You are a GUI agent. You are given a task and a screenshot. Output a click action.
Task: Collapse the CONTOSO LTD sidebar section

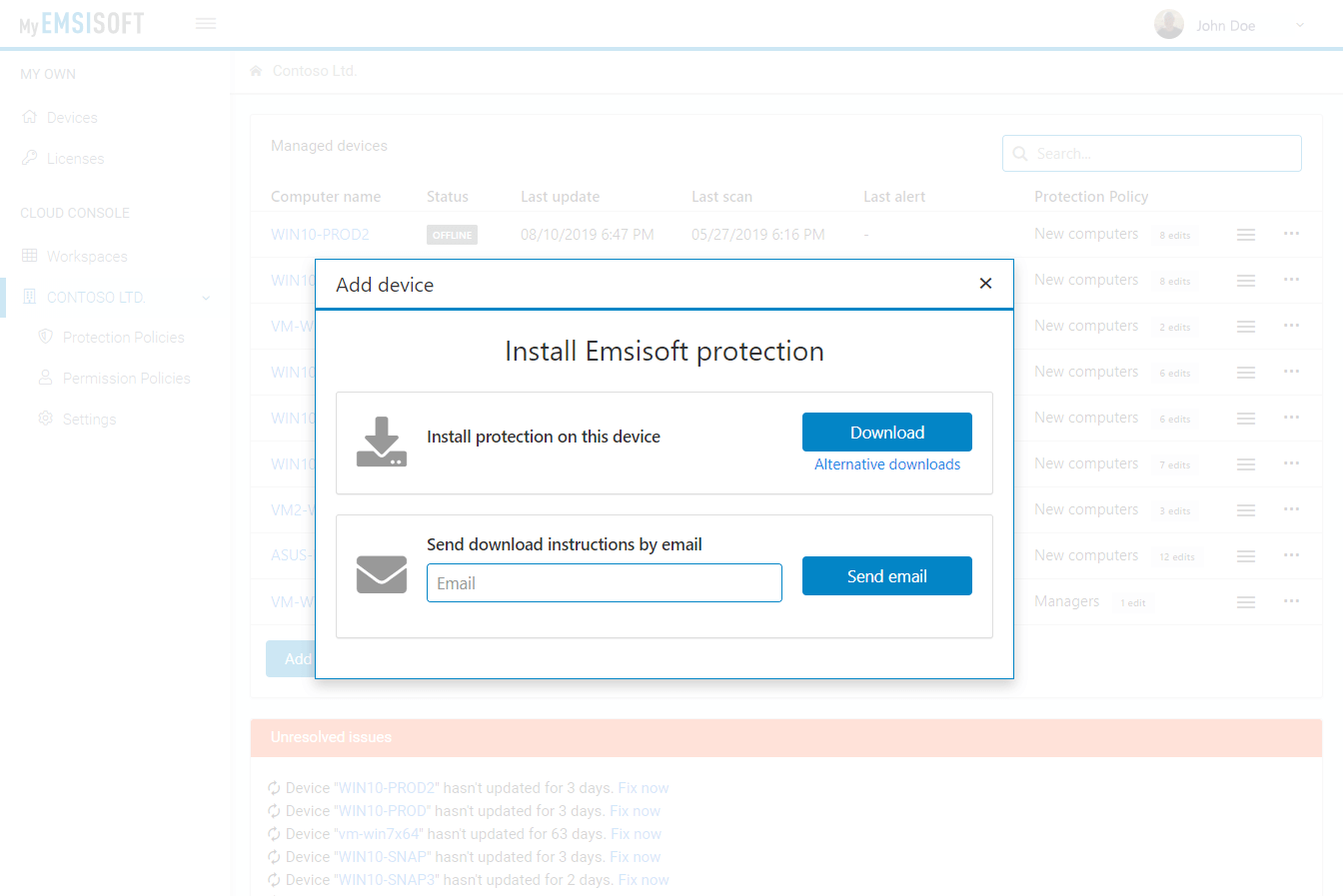(206, 298)
